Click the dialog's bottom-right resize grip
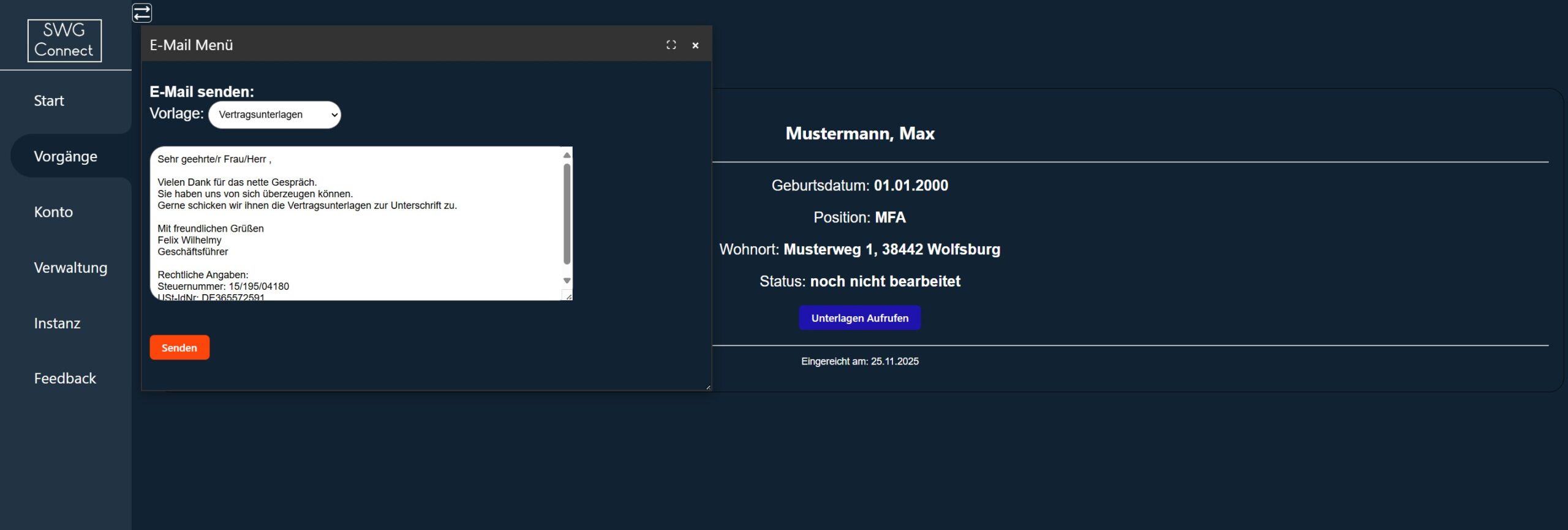This screenshot has height=530, width=1568. tap(708, 387)
